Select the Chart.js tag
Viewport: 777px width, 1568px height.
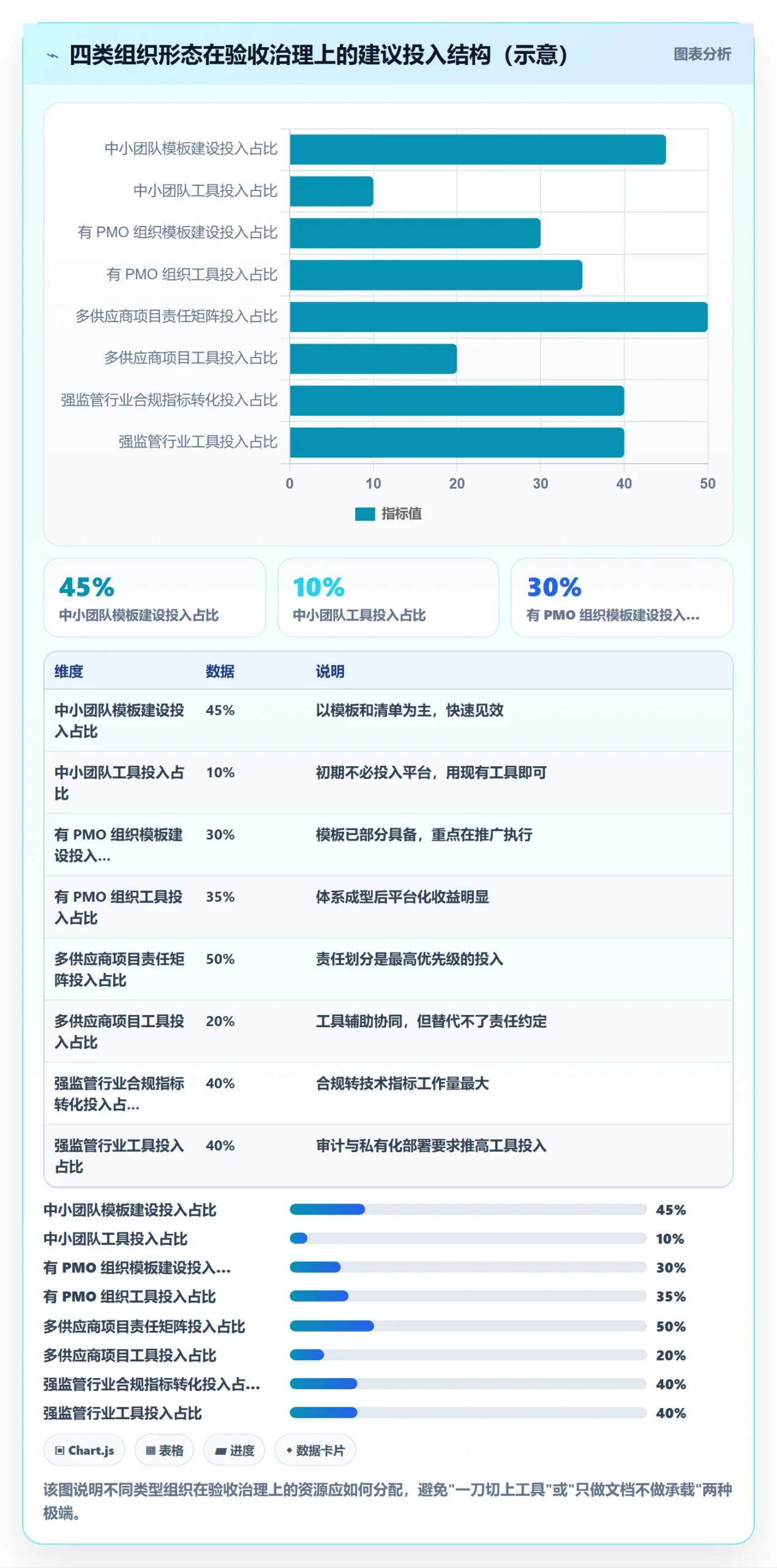(x=84, y=1450)
